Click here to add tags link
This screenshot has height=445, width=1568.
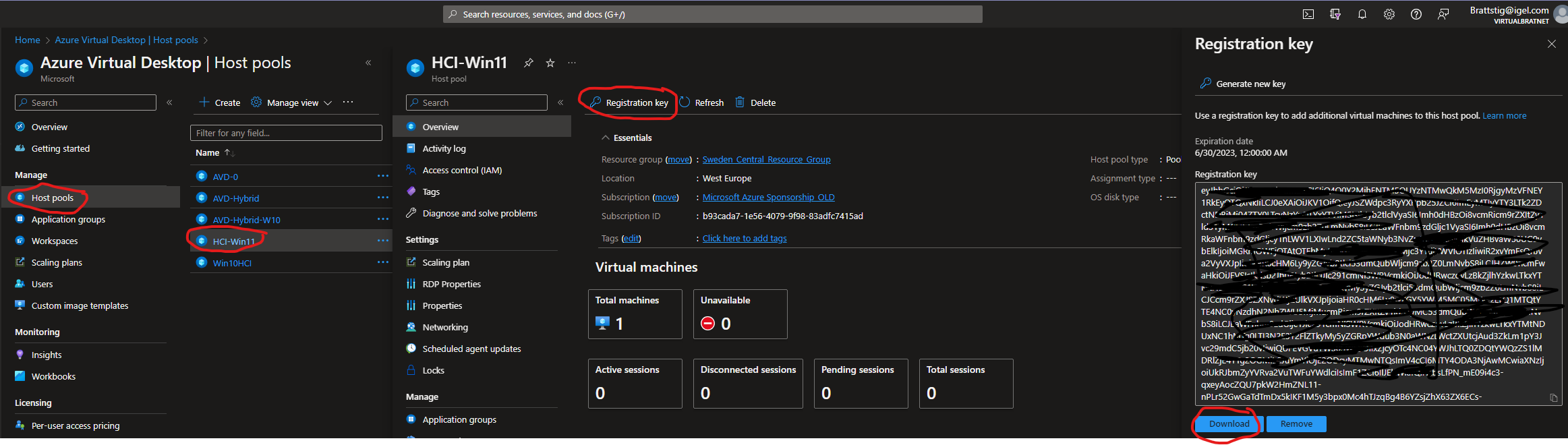click(x=745, y=239)
